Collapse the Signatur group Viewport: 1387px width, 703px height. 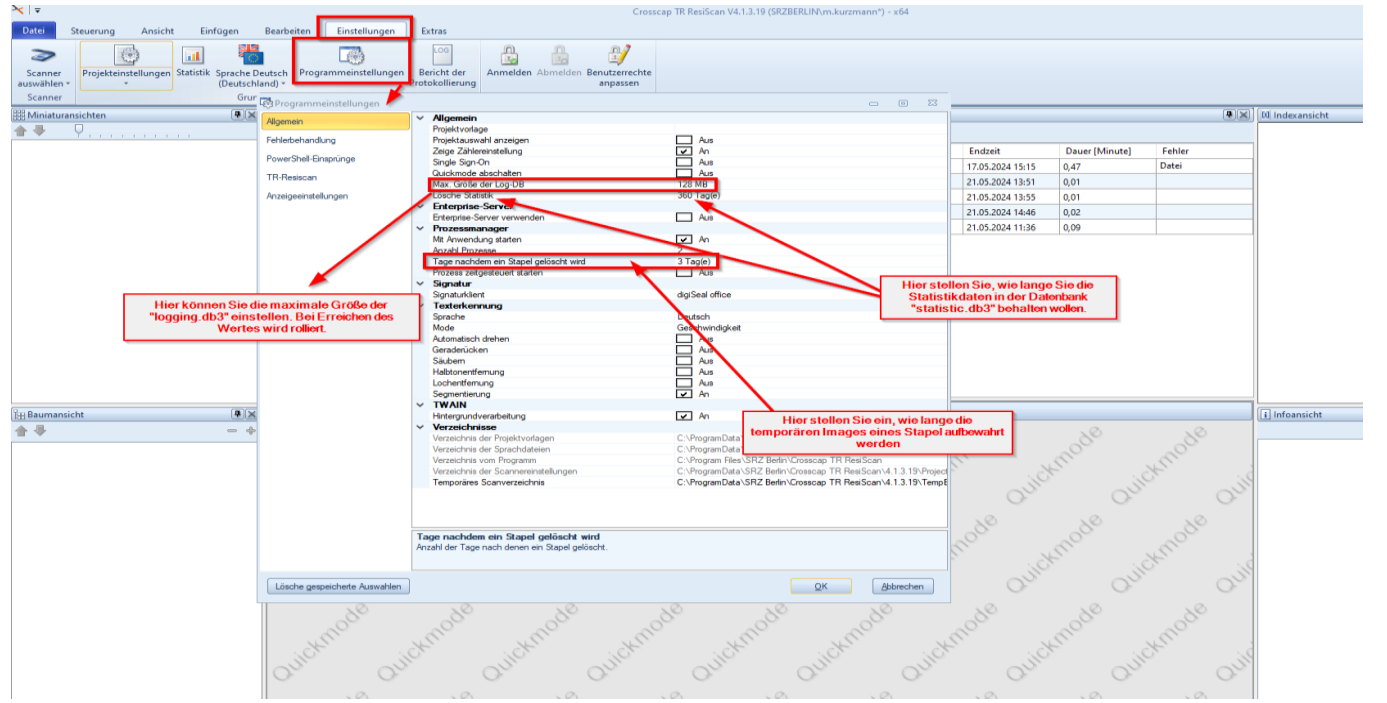coord(421,284)
